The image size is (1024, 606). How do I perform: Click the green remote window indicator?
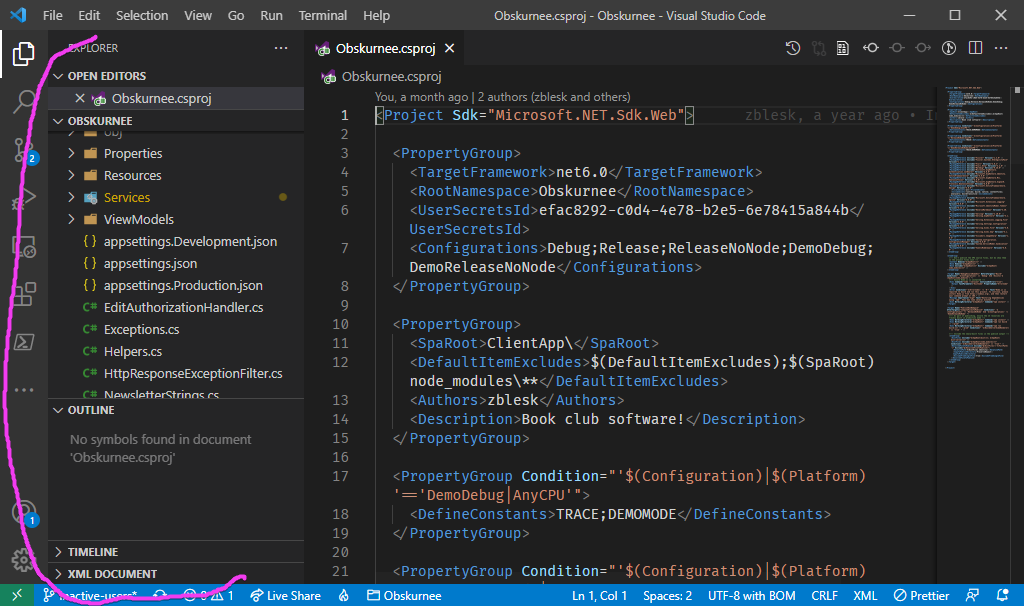pyautogui.click(x=17, y=595)
